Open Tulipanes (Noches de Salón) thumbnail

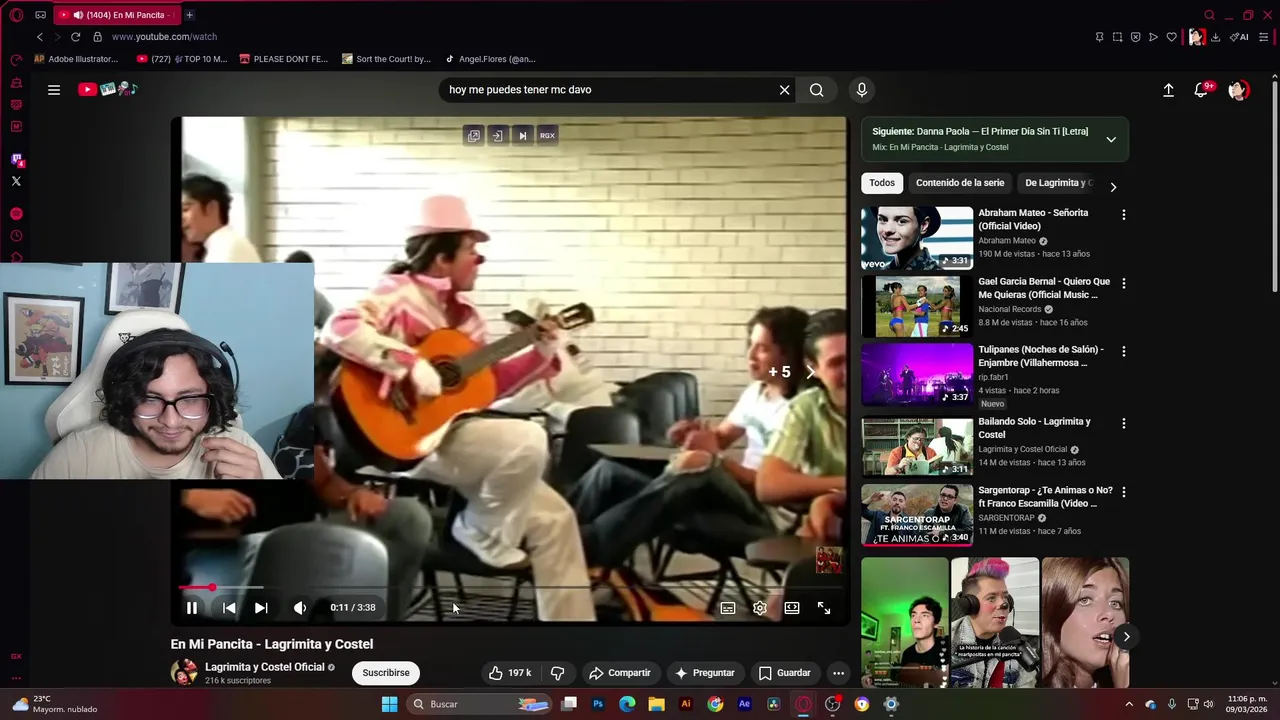tap(917, 374)
